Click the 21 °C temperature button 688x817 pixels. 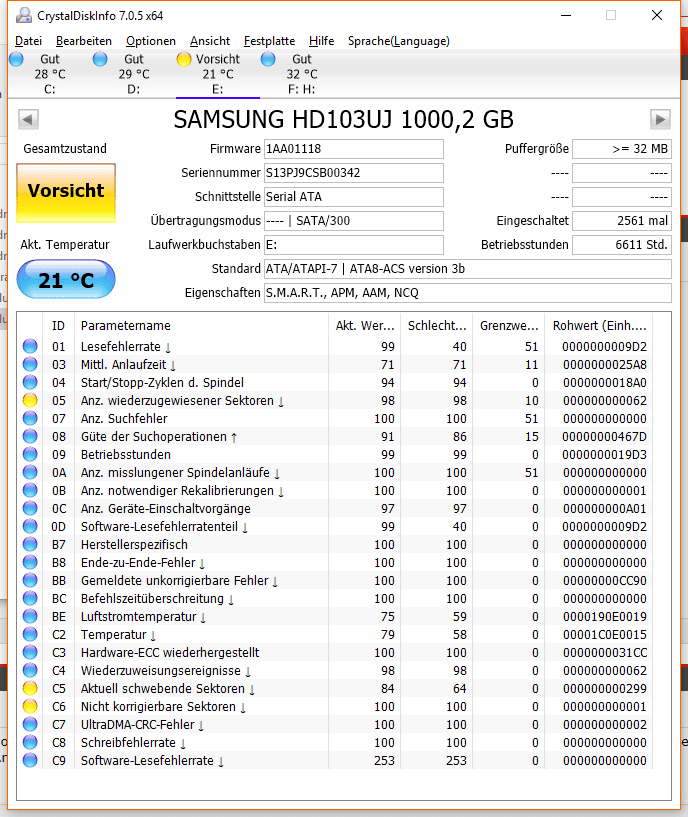pyautogui.click(x=66, y=280)
